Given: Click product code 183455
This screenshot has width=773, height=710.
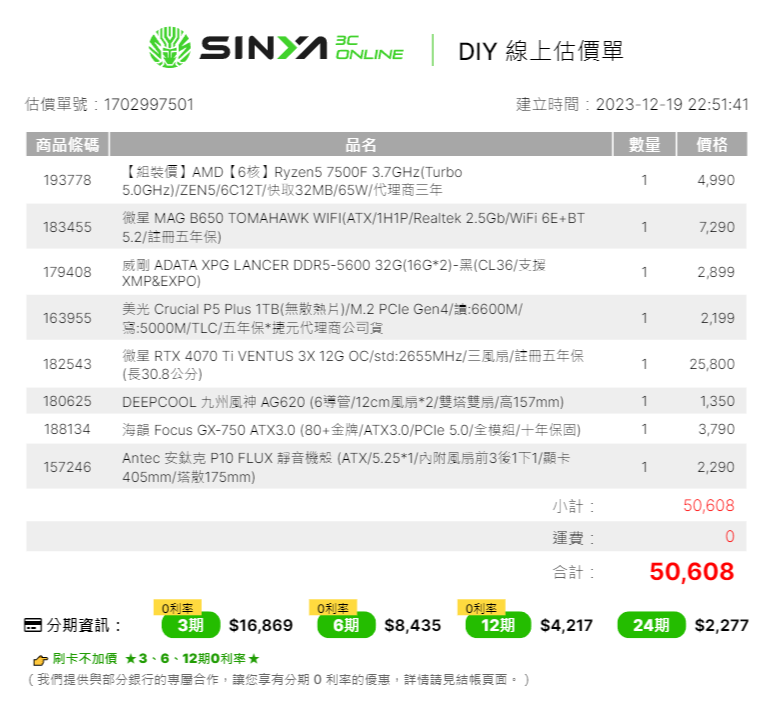Looking at the screenshot, I should (x=68, y=227).
